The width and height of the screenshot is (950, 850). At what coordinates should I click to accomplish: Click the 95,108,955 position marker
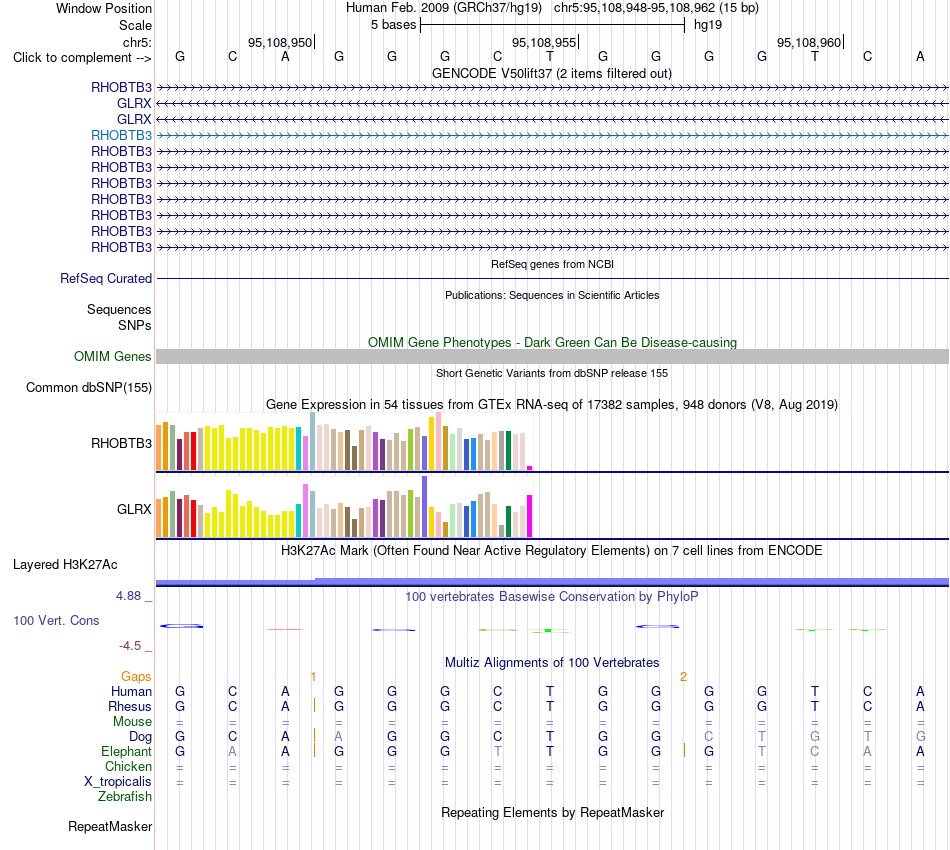(544, 42)
